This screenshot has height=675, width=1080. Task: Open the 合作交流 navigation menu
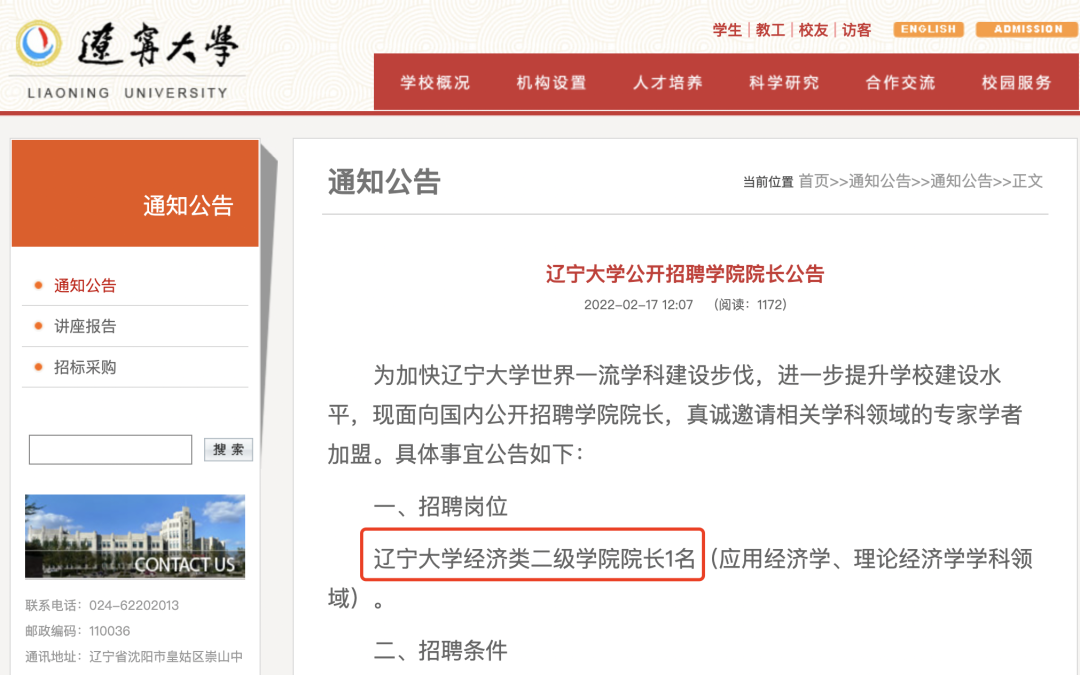click(901, 83)
